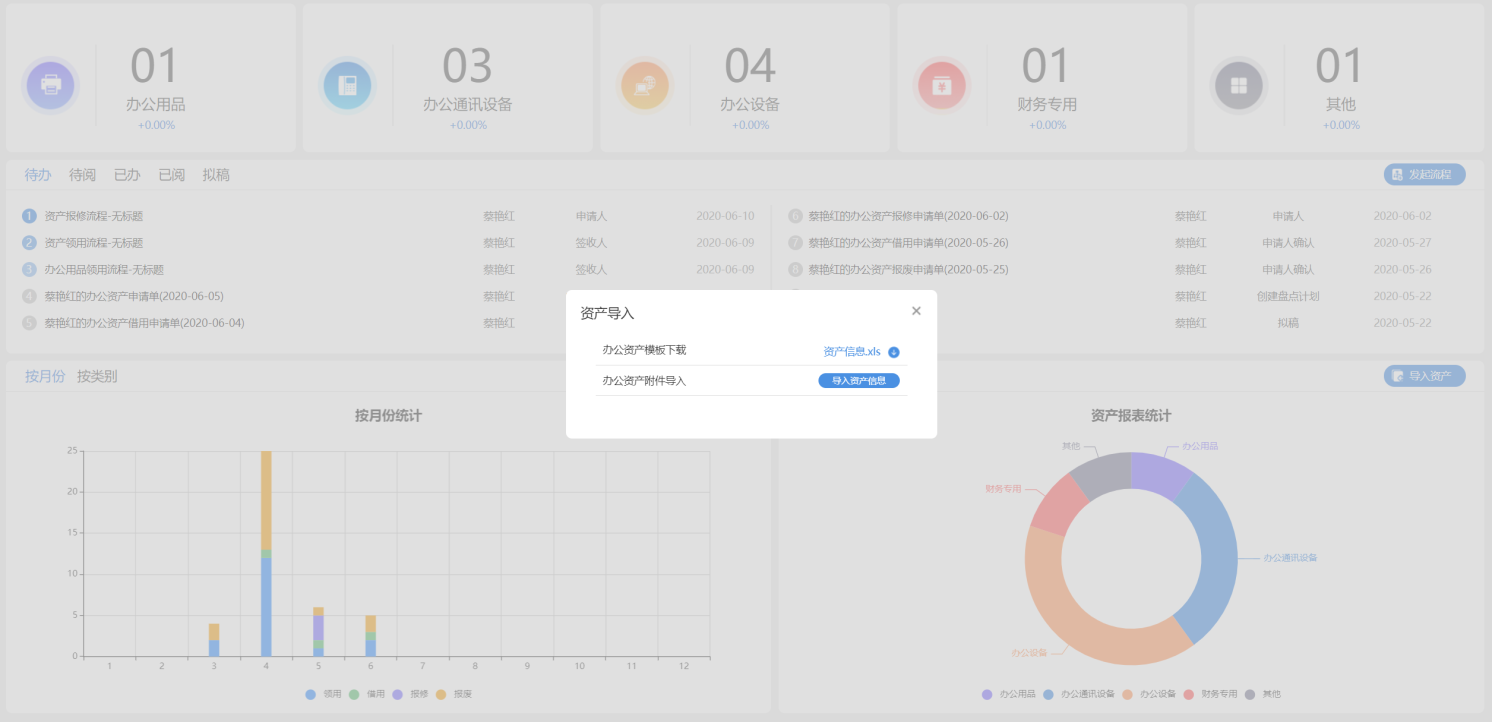Switch to the 拟稿 tab
The image size is (1492, 722).
click(x=216, y=175)
